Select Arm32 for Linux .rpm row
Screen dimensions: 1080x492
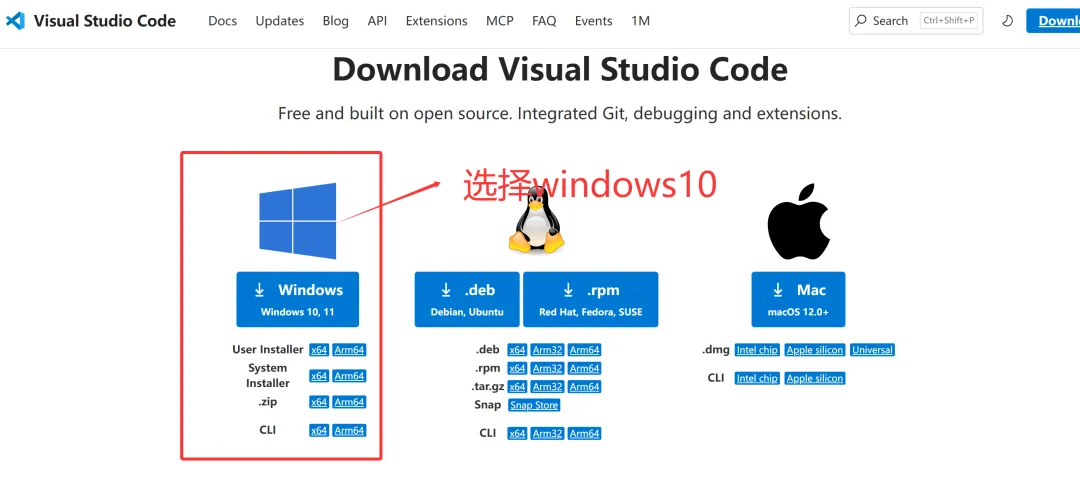pyautogui.click(x=548, y=369)
